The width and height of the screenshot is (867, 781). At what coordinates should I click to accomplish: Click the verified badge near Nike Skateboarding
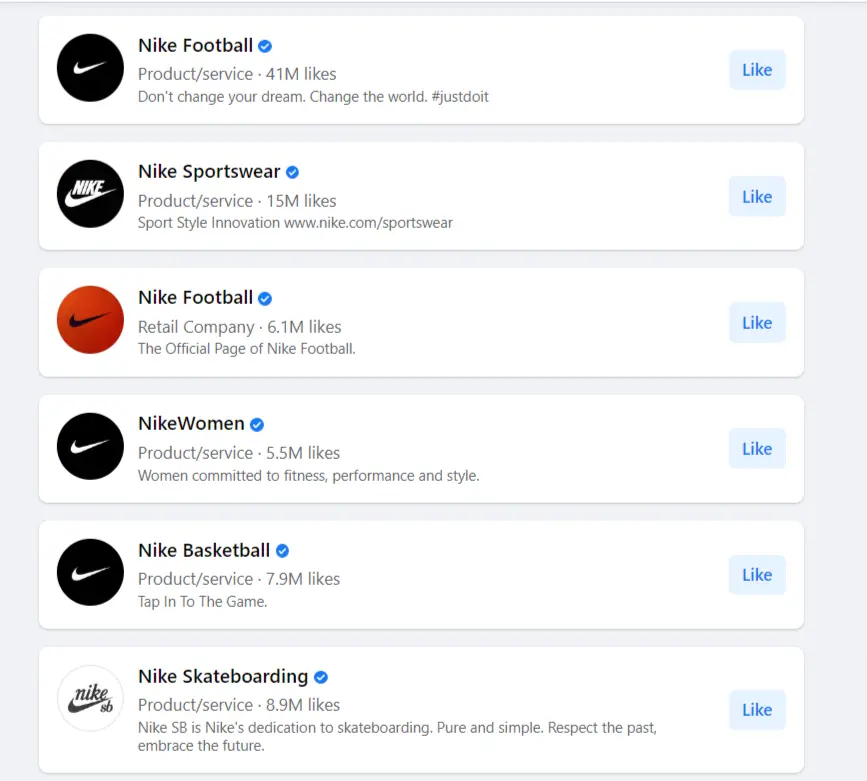pos(319,675)
